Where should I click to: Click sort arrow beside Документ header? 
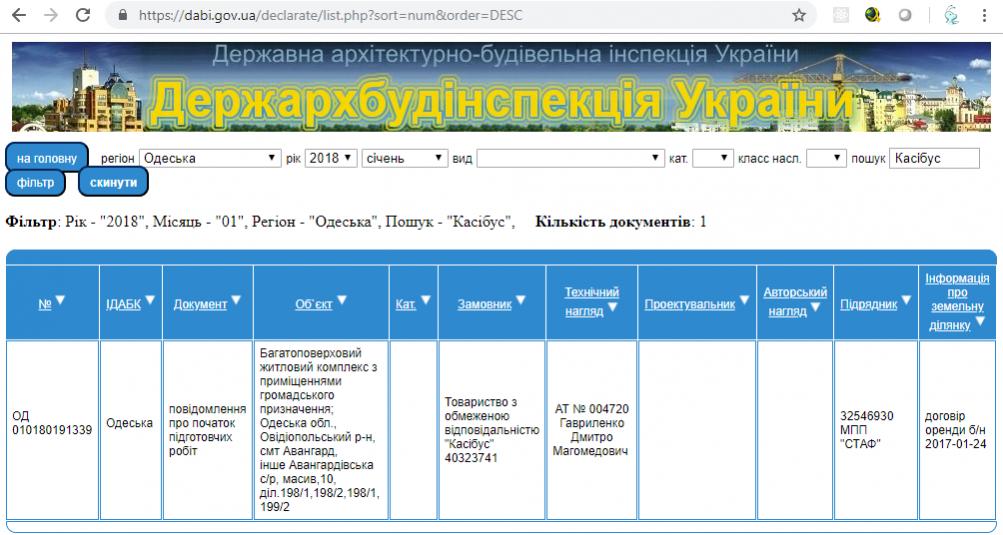tap(237, 301)
